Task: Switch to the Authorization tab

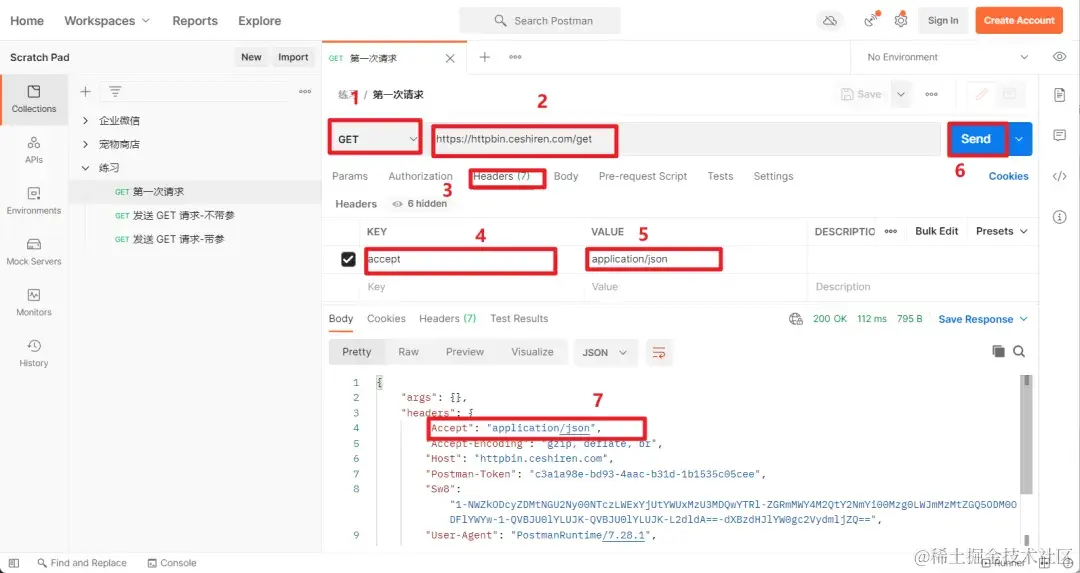Action: click(420, 176)
